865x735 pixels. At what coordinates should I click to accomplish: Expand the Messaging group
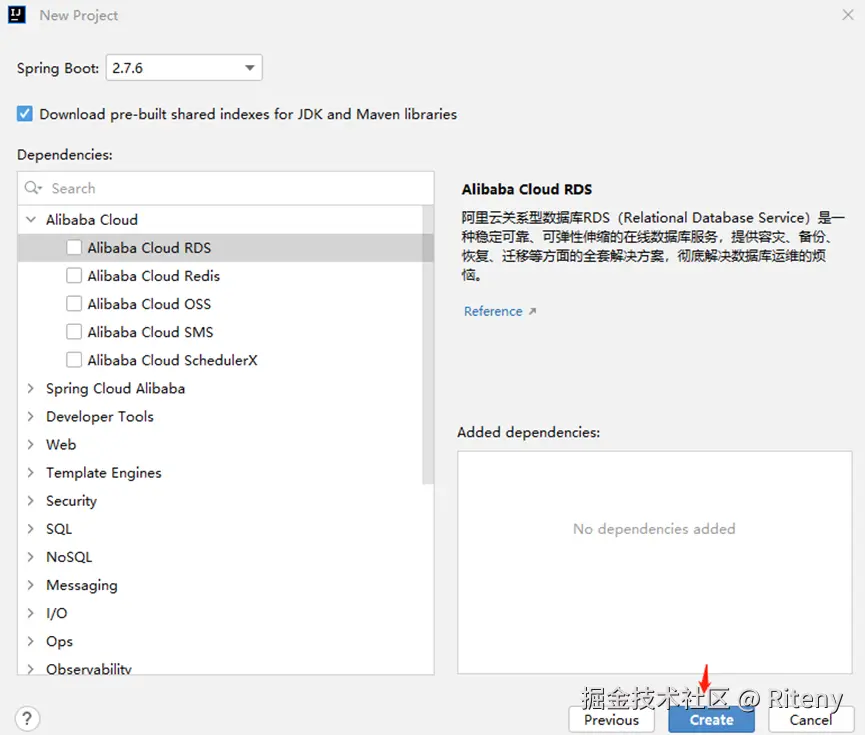(x=31, y=585)
